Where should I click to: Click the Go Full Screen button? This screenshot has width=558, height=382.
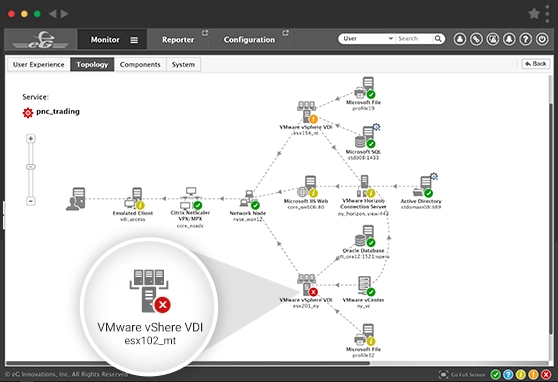pyautogui.click(x=462, y=375)
